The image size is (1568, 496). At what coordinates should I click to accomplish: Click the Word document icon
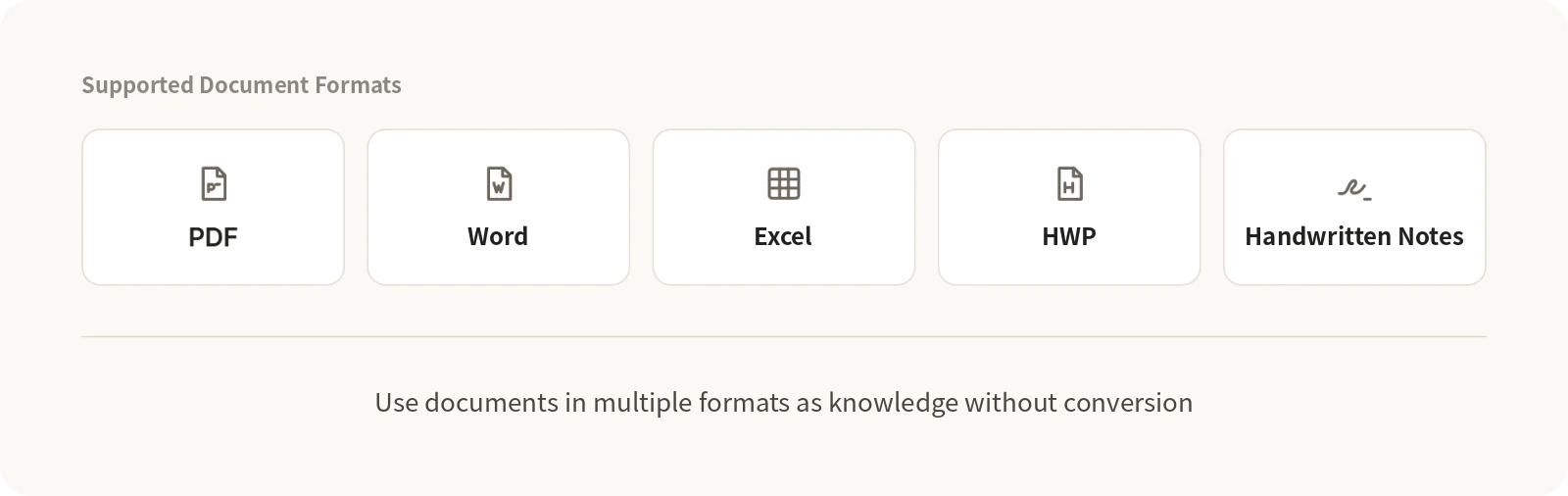pyautogui.click(x=499, y=183)
